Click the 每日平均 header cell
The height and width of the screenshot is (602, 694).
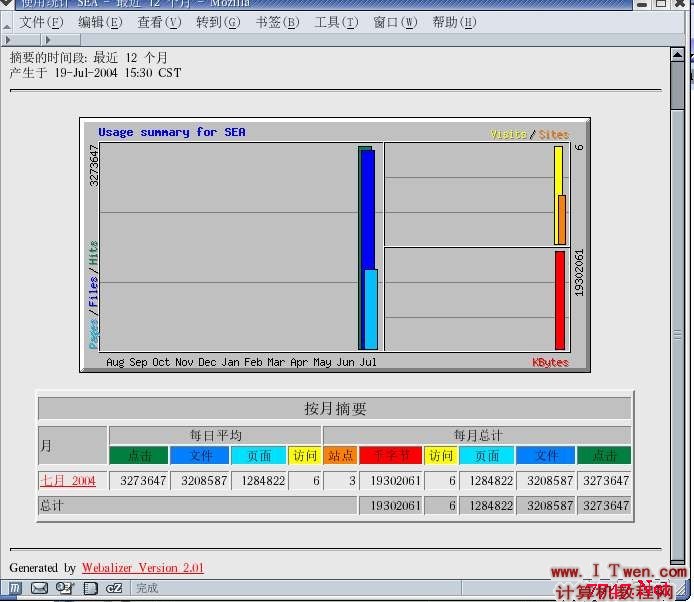coord(215,435)
